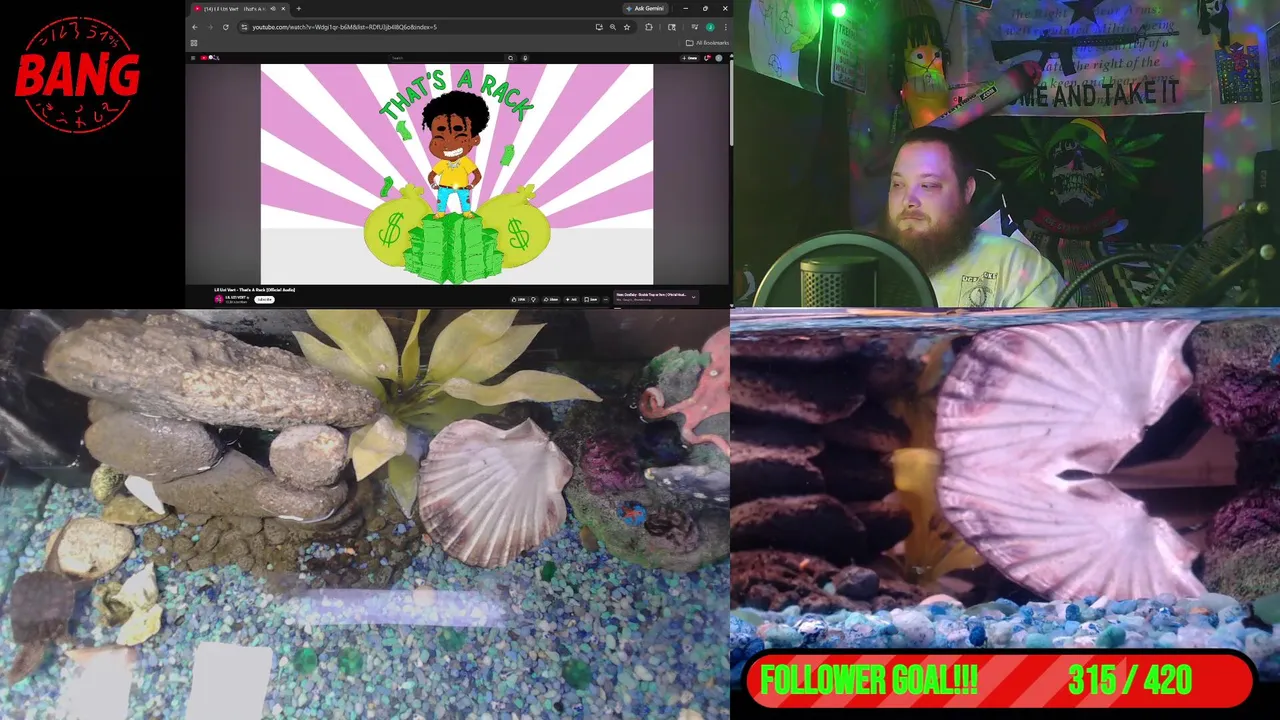Open Chrome media controls icon

pyautogui.click(x=695, y=27)
